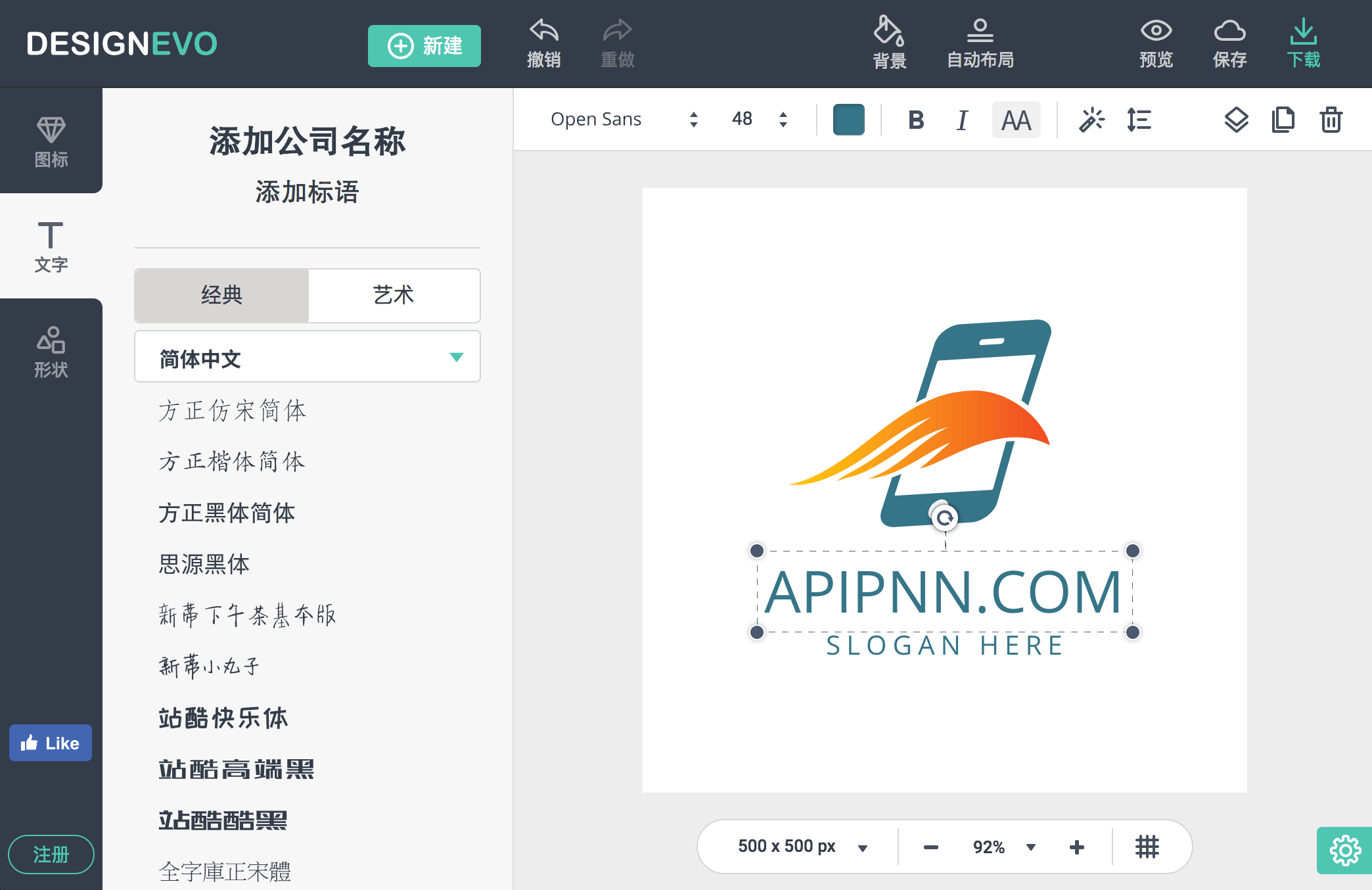This screenshot has height=890, width=1372.
Task: Click the undo (撤销) arrow icon
Action: coord(544,31)
